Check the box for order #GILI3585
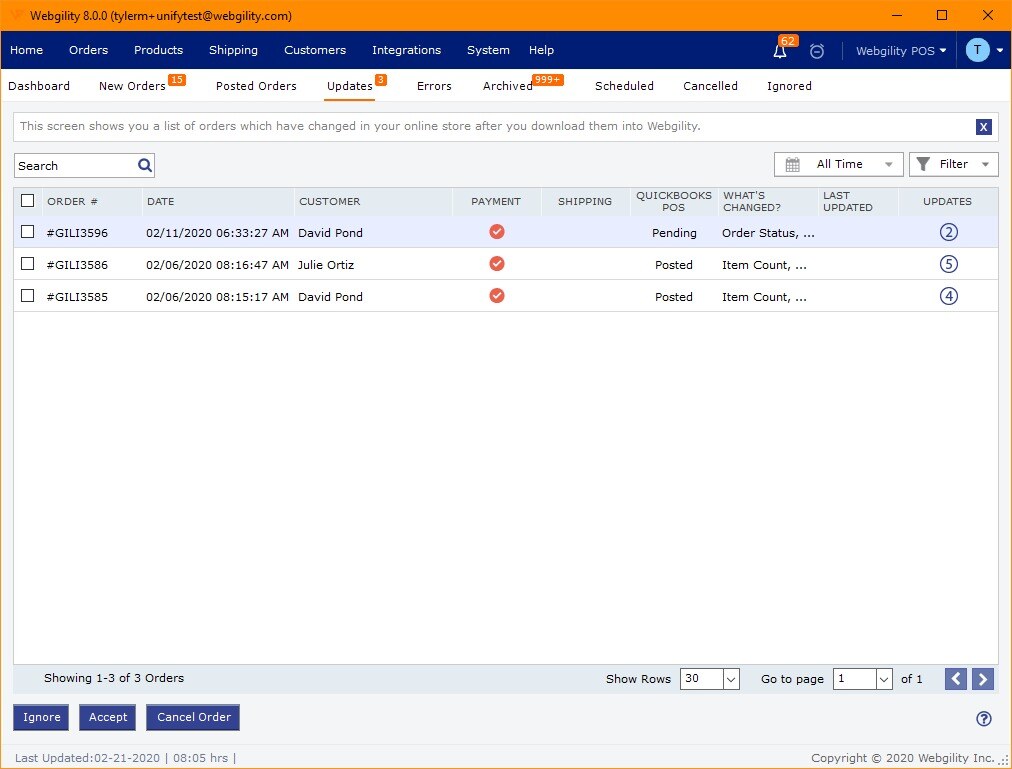 (x=27, y=296)
